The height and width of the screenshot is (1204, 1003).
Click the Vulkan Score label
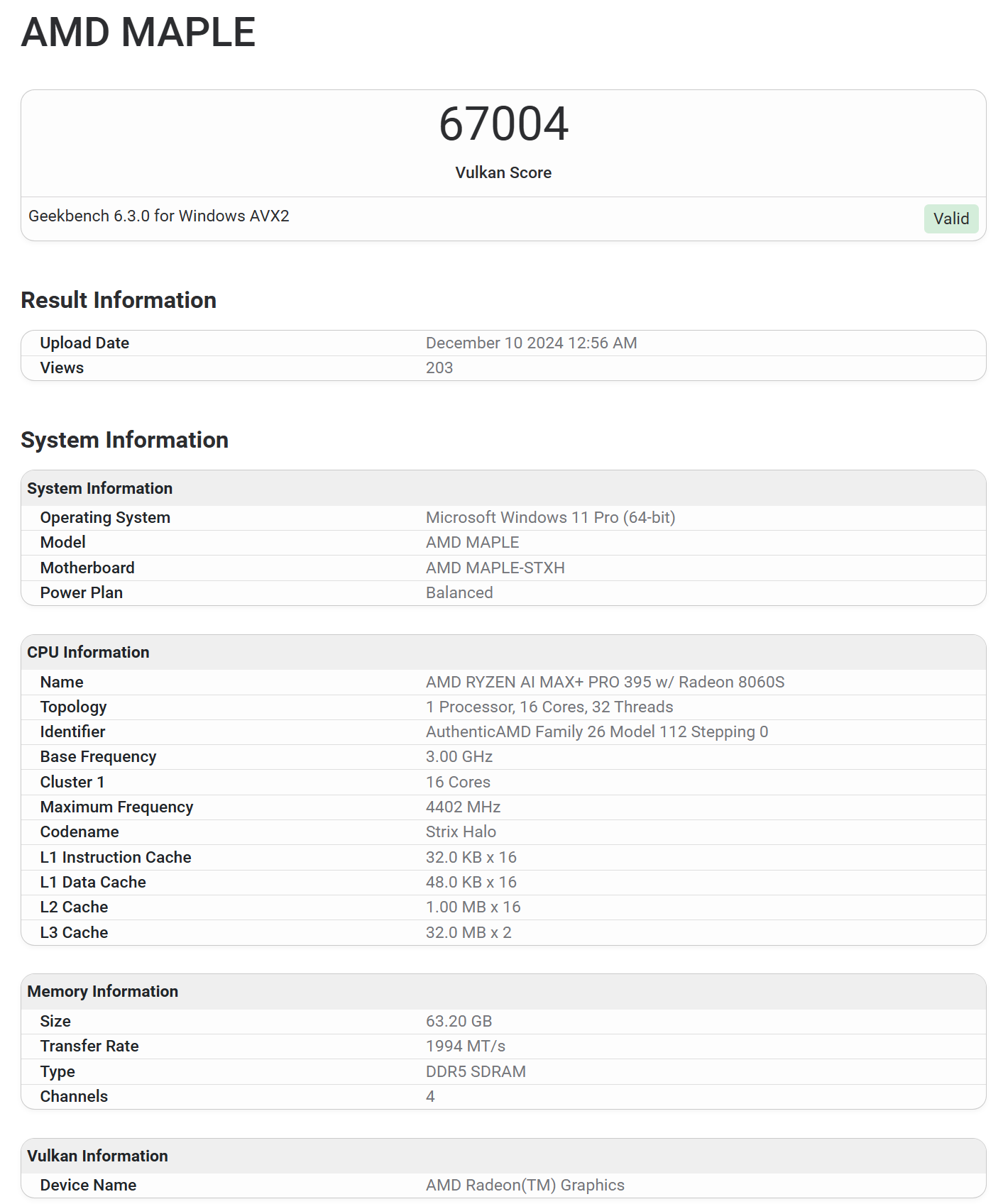[503, 172]
